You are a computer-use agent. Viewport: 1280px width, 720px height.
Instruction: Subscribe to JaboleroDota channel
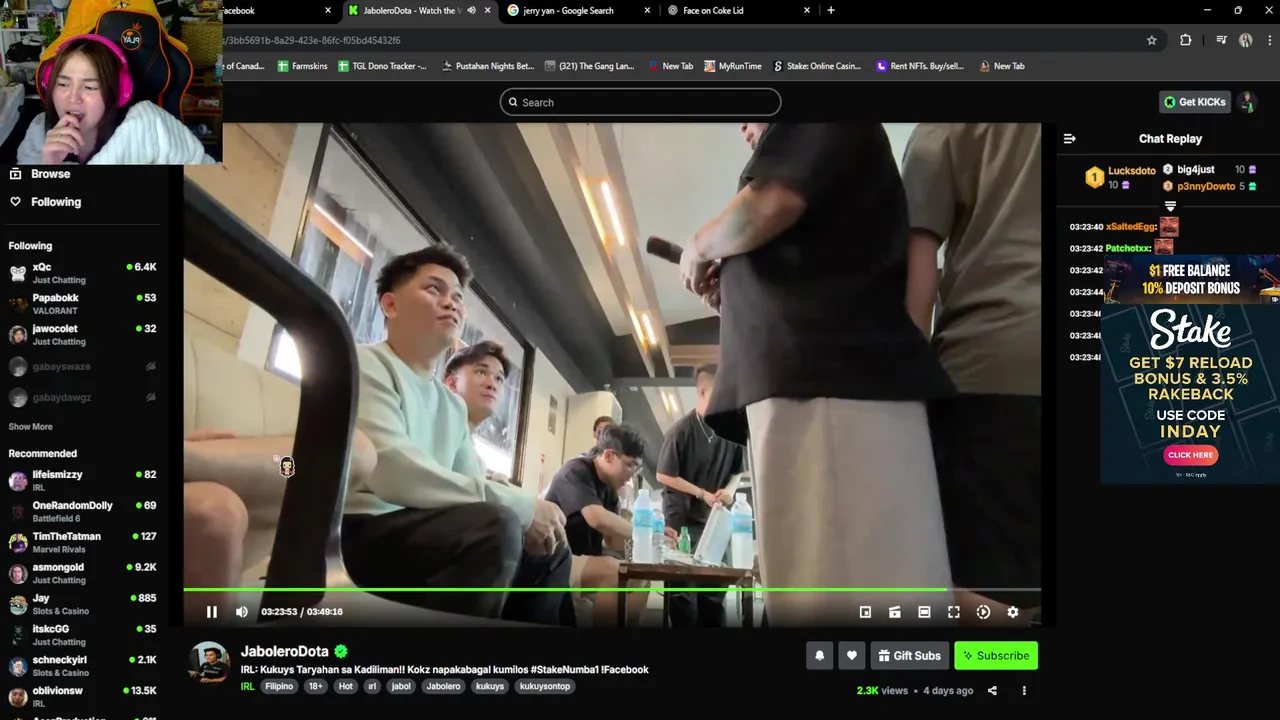(996, 656)
